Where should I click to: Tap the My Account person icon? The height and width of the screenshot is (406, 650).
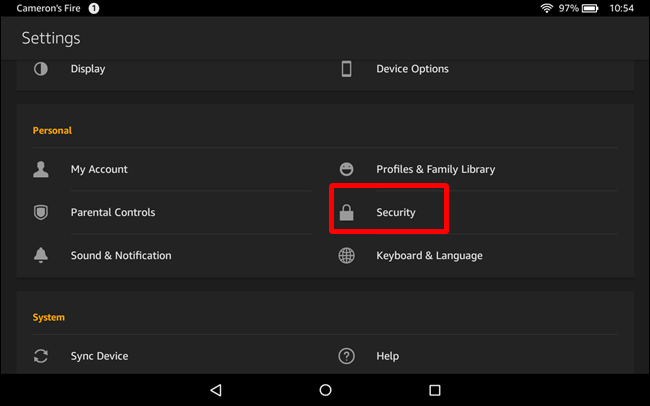41,169
